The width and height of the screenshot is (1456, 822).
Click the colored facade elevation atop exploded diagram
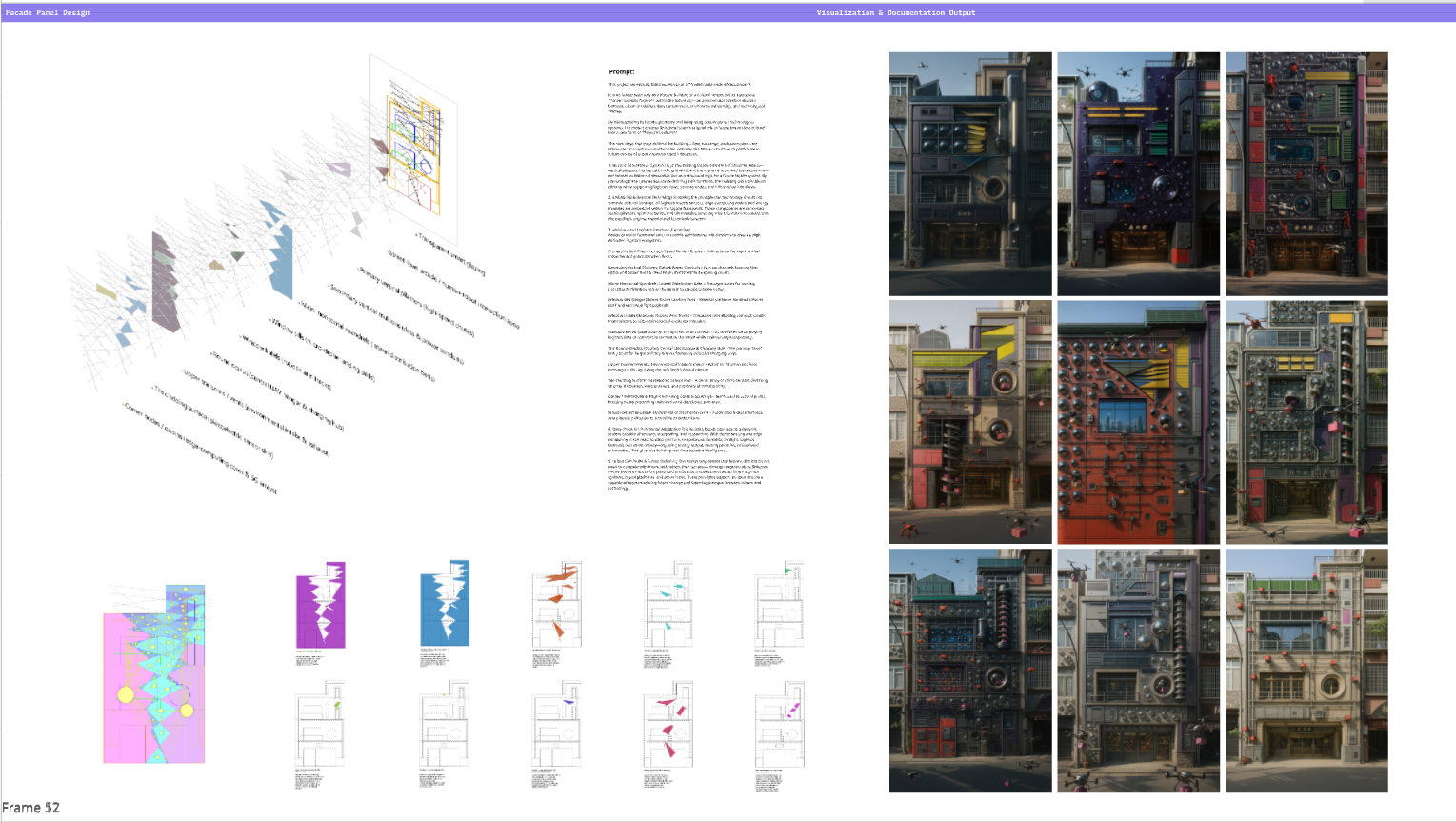point(415,149)
